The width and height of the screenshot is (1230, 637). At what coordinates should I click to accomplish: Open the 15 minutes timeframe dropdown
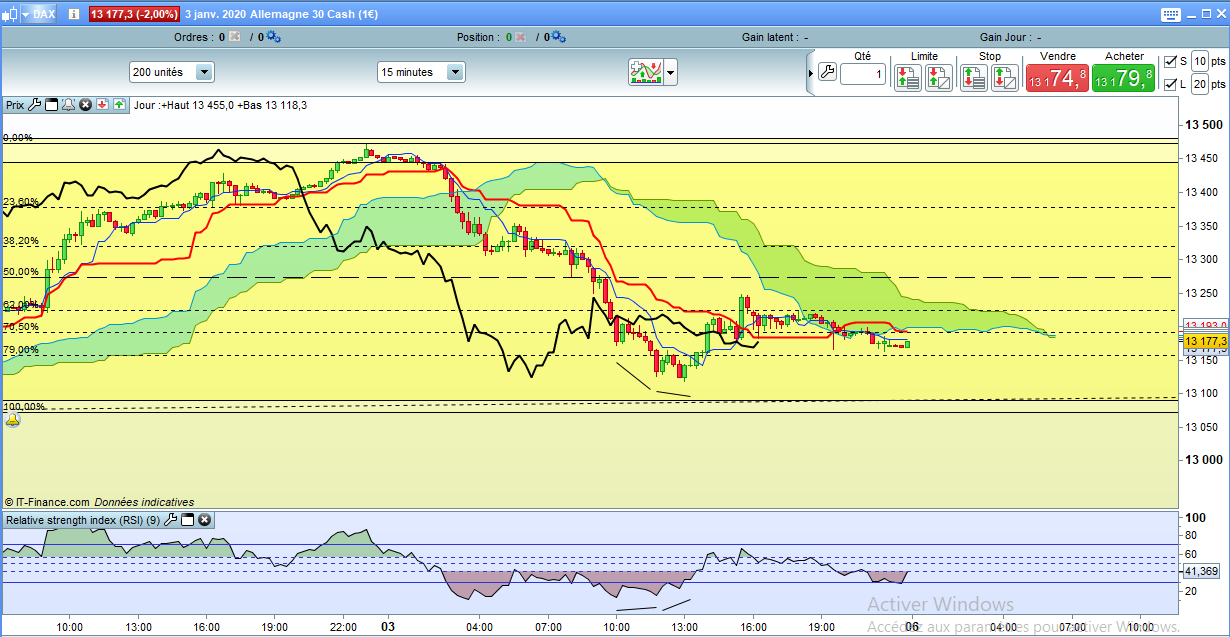421,72
